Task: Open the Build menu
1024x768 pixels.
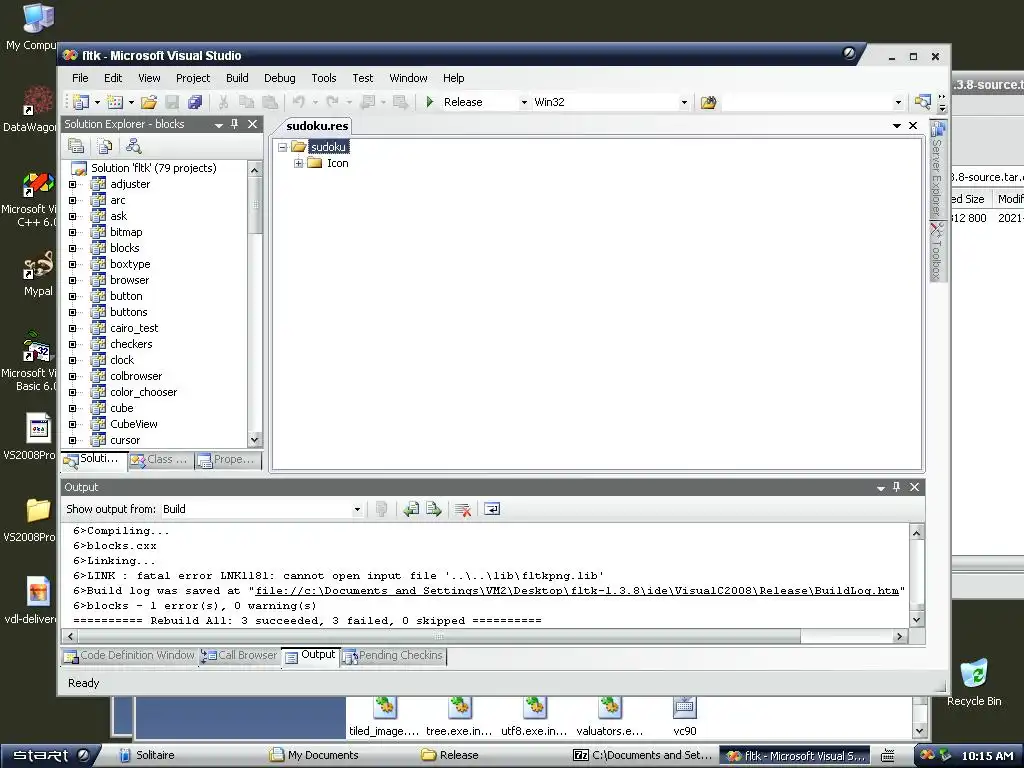Action: (237, 78)
